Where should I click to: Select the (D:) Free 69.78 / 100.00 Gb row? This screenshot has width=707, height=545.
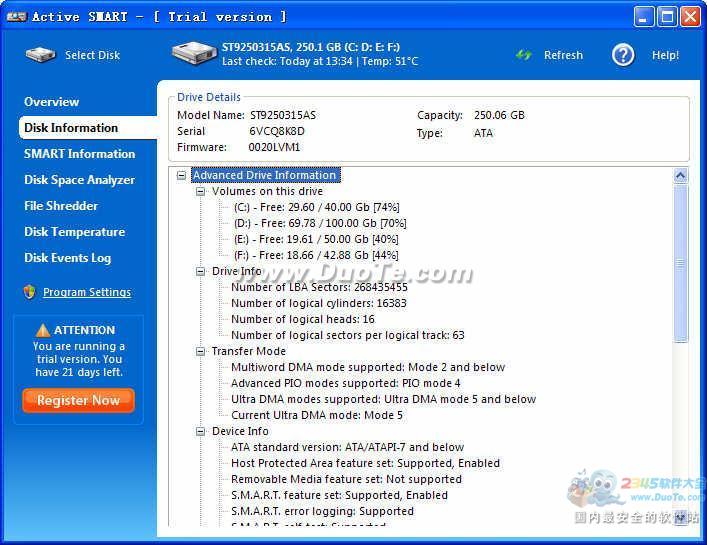[x=320, y=223]
